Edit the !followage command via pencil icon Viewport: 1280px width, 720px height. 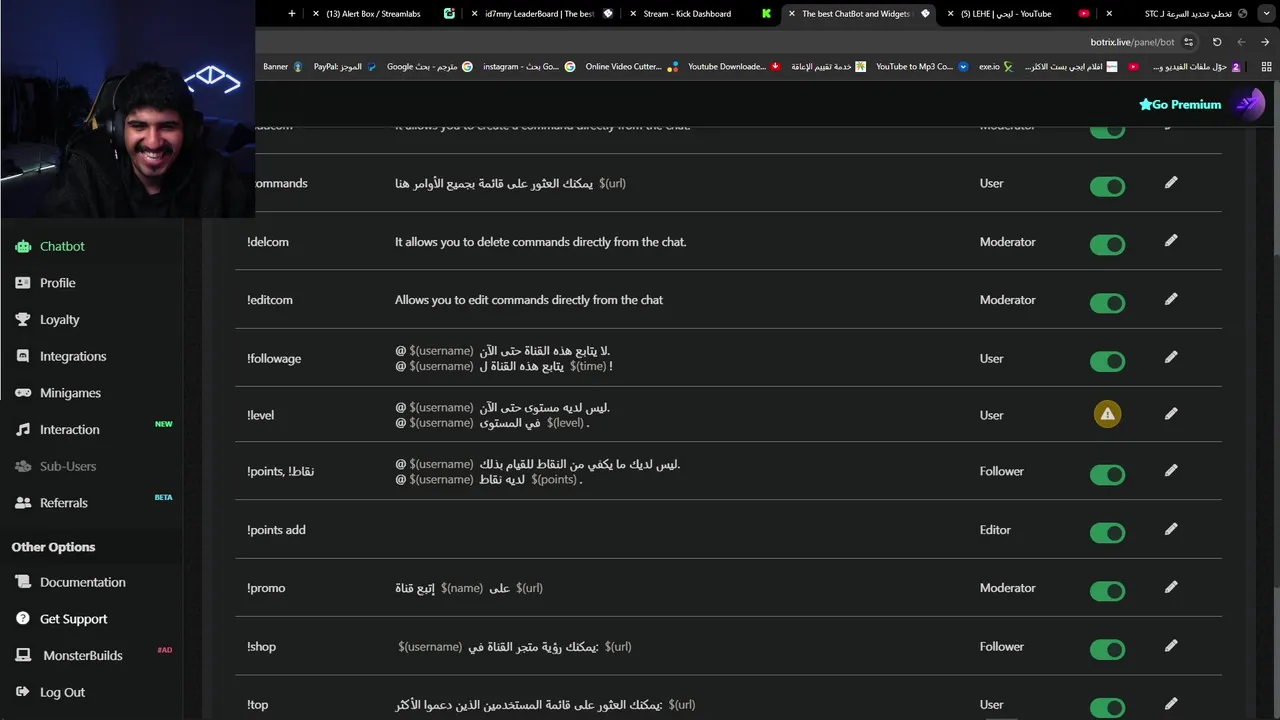(x=1171, y=357)
